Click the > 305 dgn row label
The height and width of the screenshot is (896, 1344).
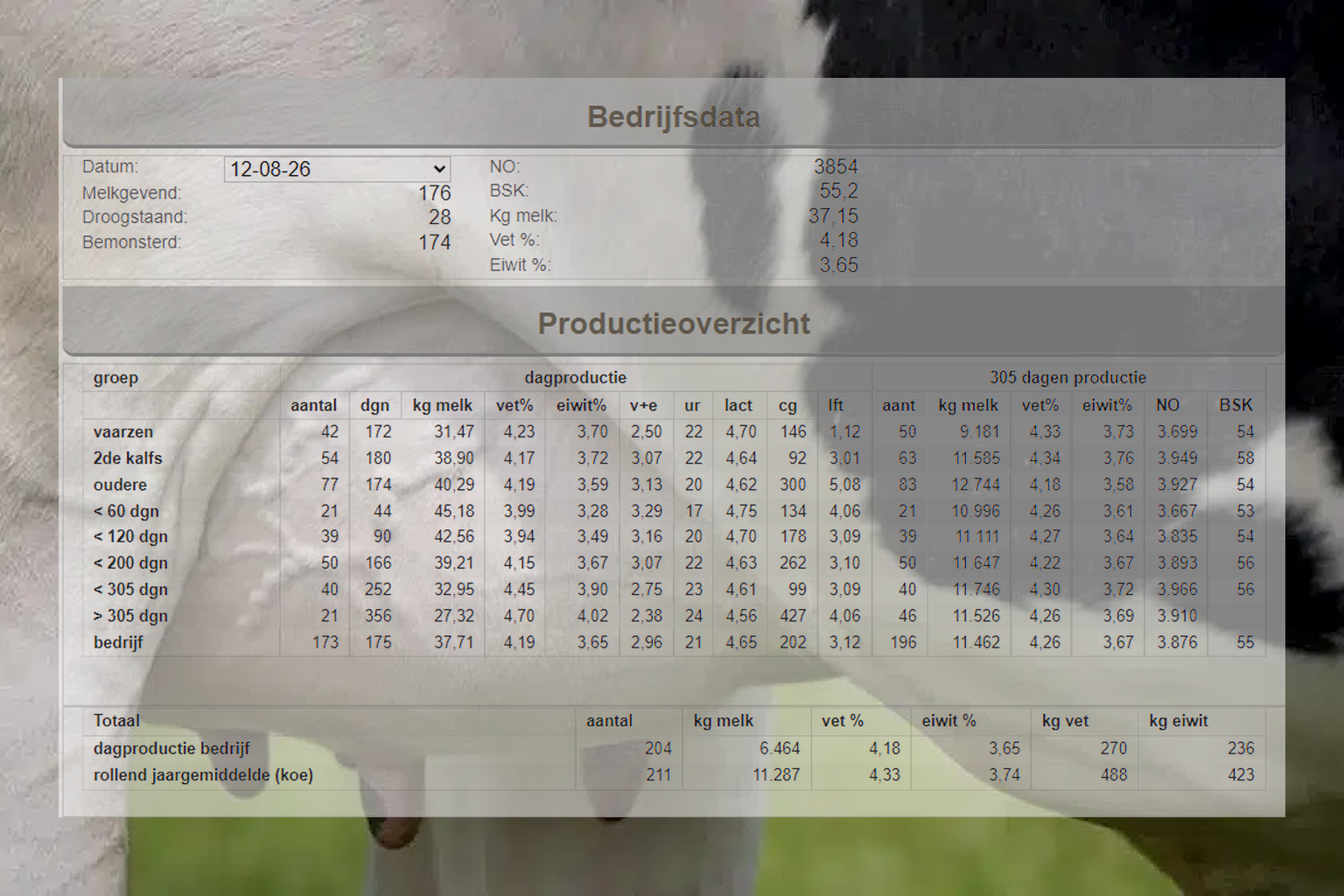pyautogui.click(x=130, y=615)
